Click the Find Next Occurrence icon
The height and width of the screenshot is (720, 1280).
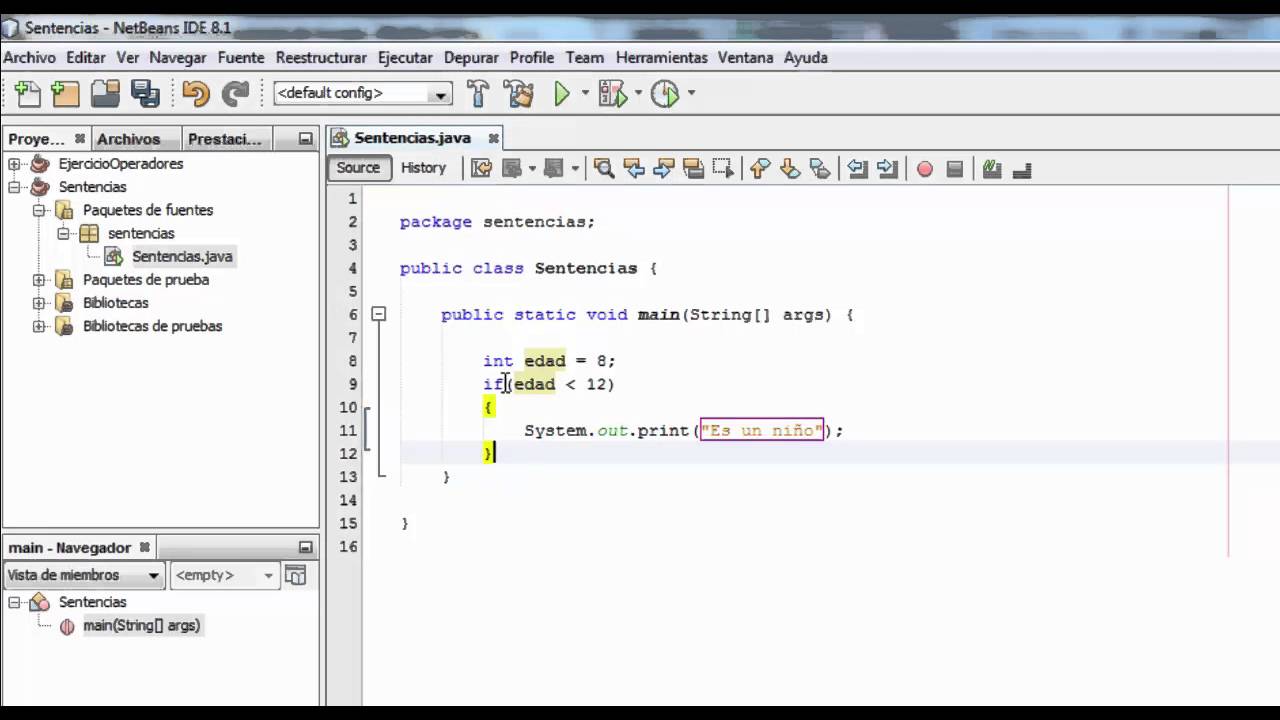click(x=664, y=169)
